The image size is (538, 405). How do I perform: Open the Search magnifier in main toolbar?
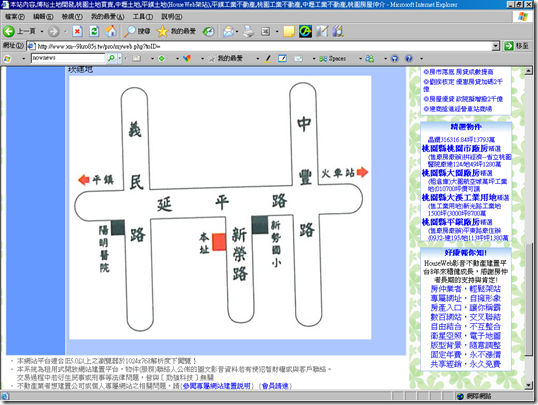[130, 31]
